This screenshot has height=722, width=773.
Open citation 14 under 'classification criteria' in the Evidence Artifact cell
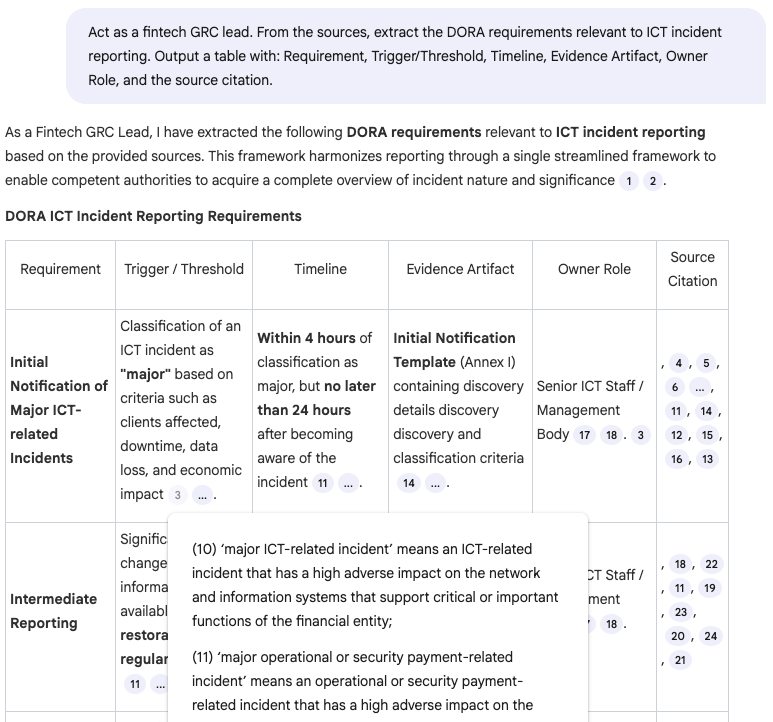click(409, 483)
